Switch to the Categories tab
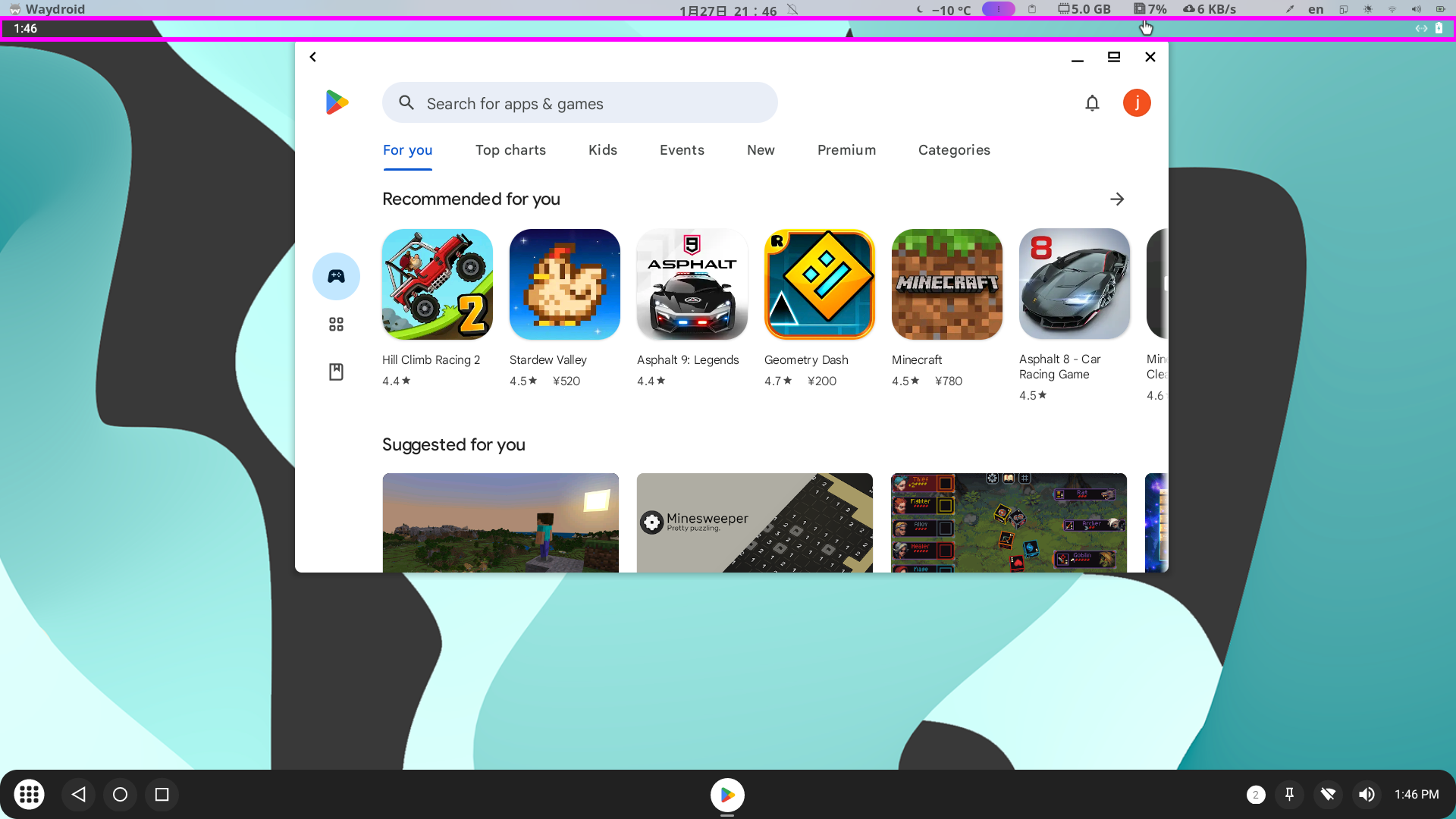Image resolution: width=1456 pixels, height=819 pixels. coord(954,150)
